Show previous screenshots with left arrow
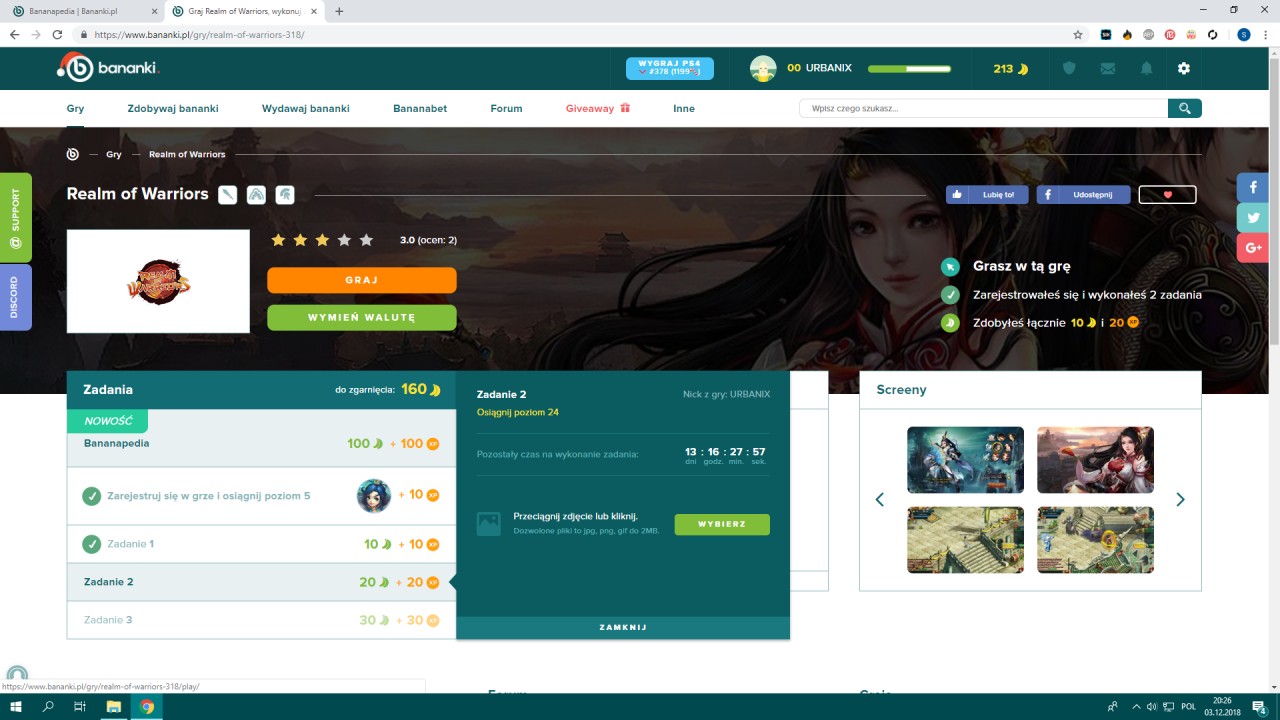This screenshot has height=720, width=1280. point(880,499)
